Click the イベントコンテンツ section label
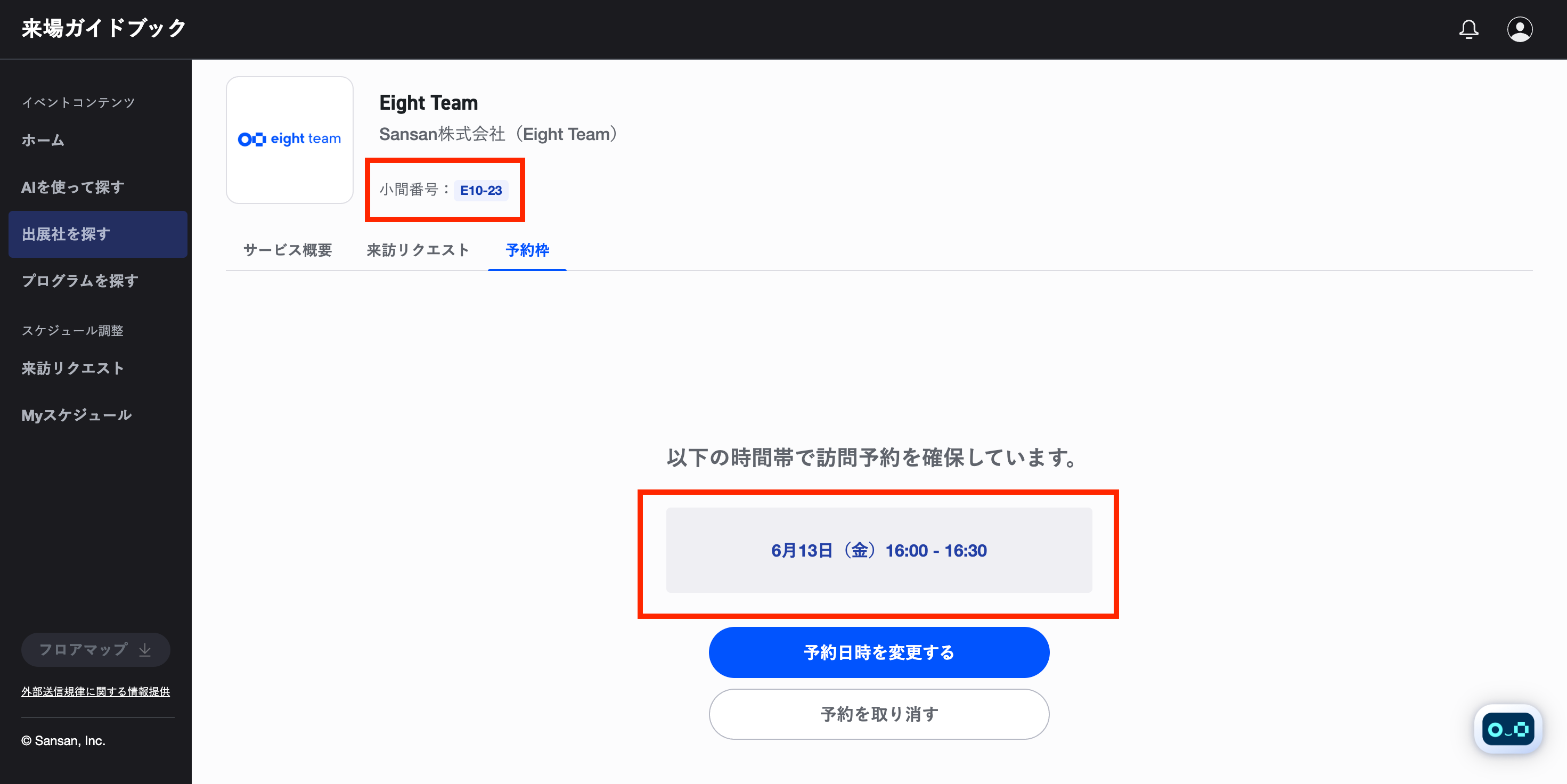The image size is (1567, 784). click(78, 103)
